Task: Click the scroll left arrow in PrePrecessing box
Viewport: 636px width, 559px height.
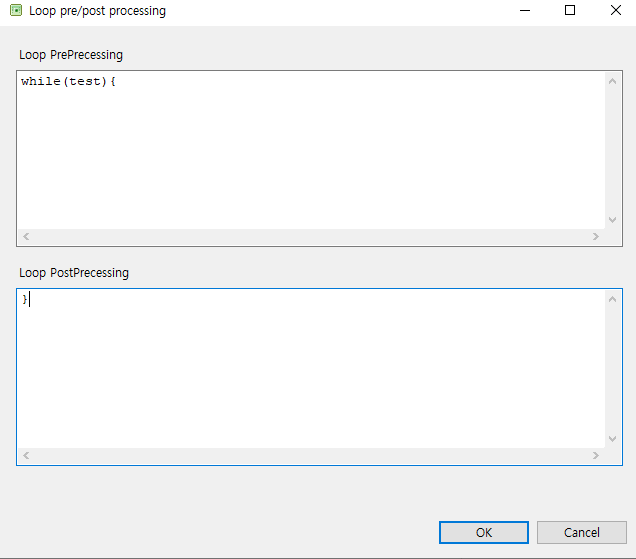Action: 26,237
